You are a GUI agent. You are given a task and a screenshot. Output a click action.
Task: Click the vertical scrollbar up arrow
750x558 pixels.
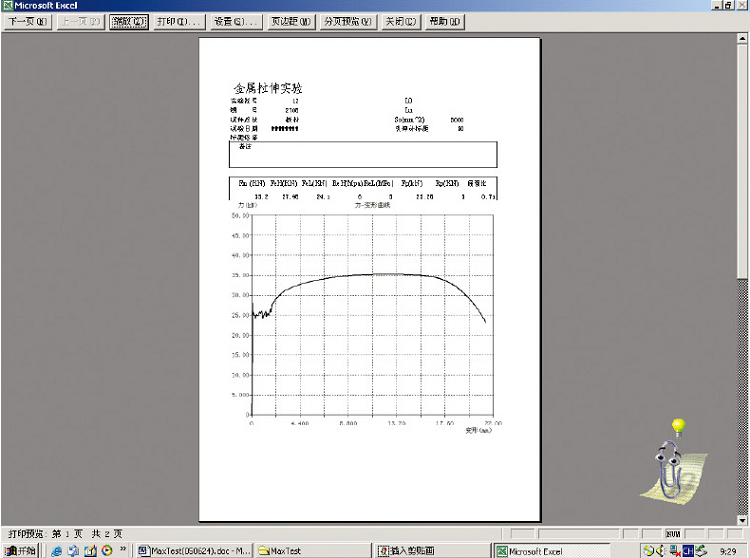[742, 38]
